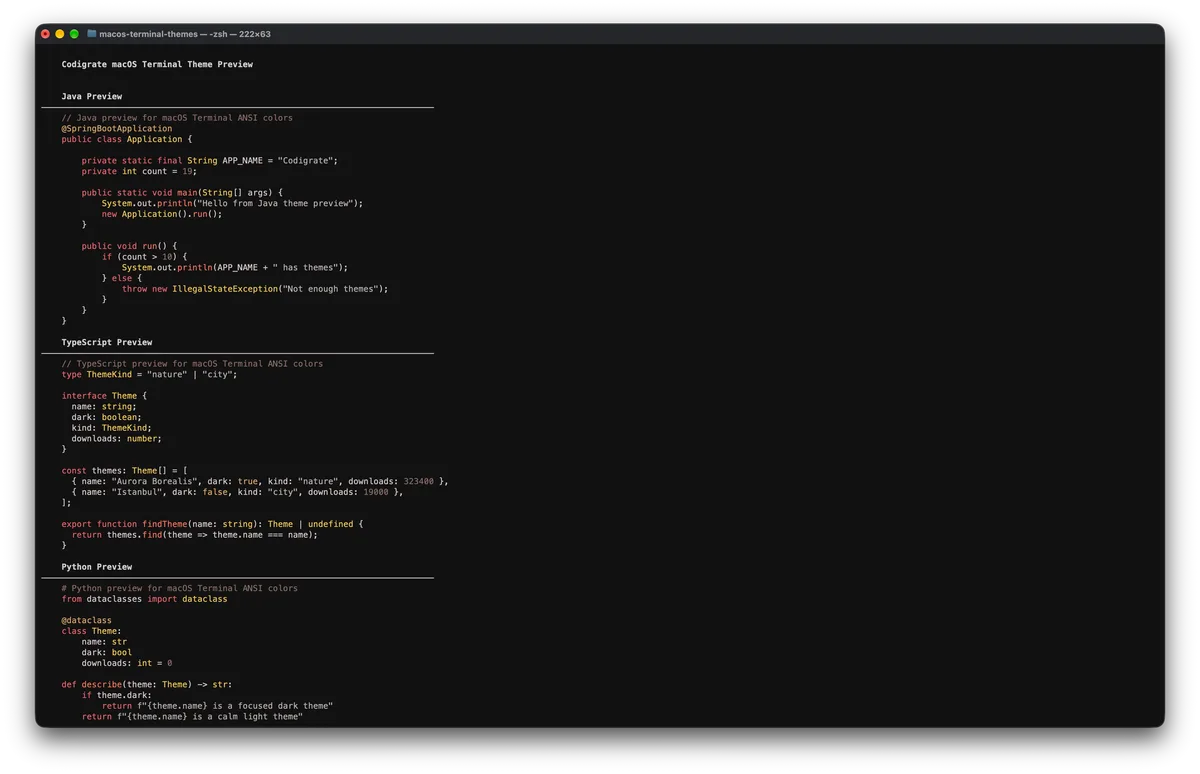Click the "@SpringBootApplication" annotation

(x=117, y=128)
